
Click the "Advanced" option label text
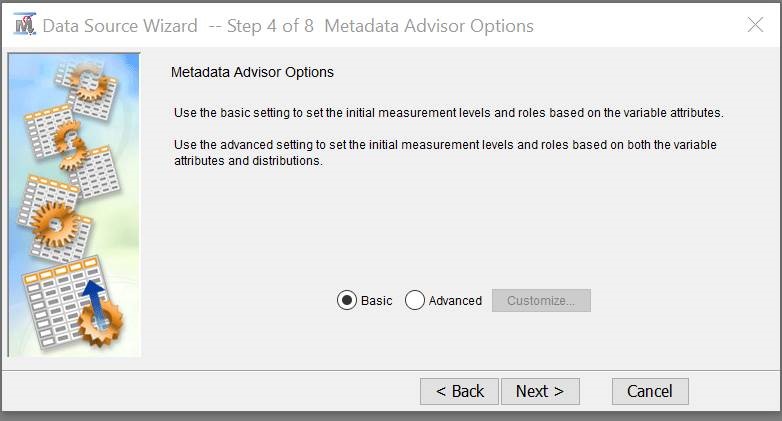[455, 301]
